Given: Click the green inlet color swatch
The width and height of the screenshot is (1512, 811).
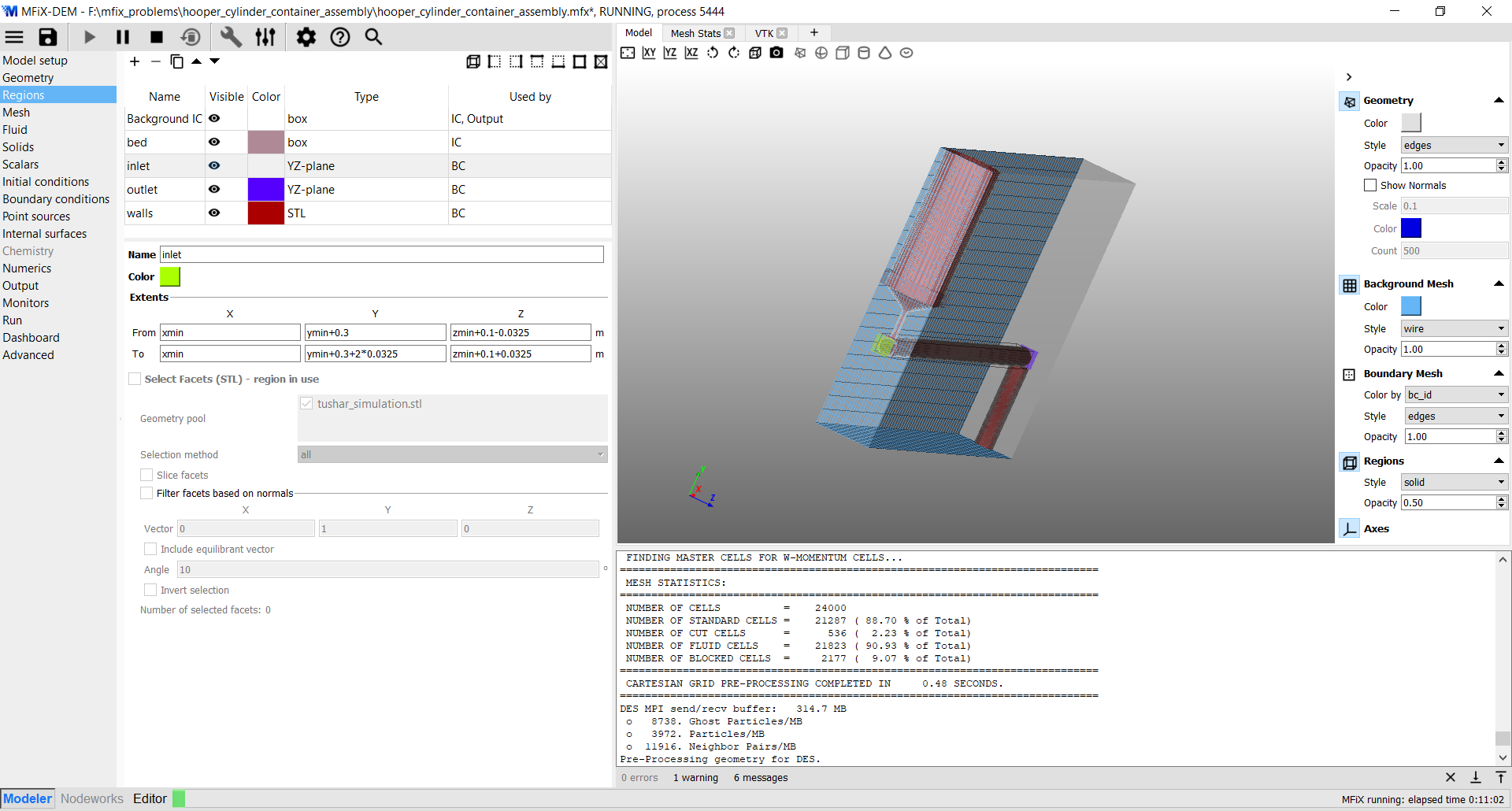Looking at the screenshot, I should pyautogui.click(x=170, y=276).
